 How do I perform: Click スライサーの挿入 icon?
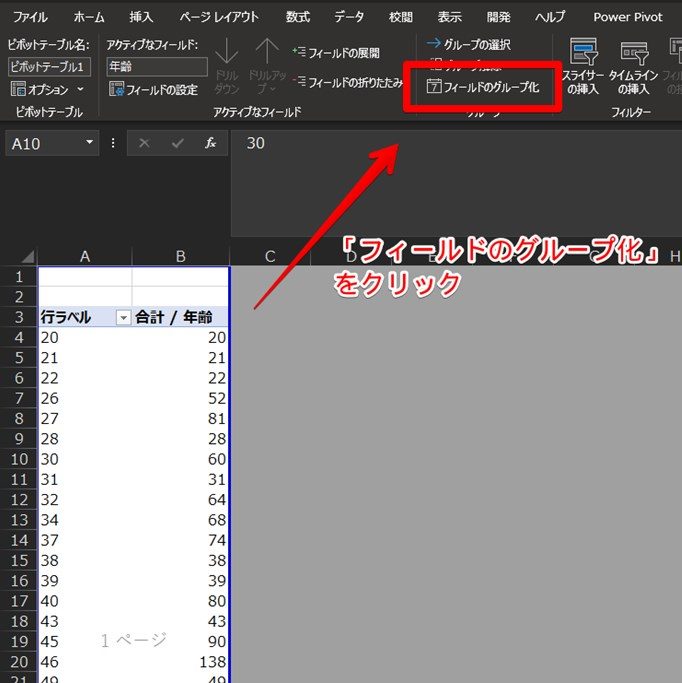click(x=582, y=67)
